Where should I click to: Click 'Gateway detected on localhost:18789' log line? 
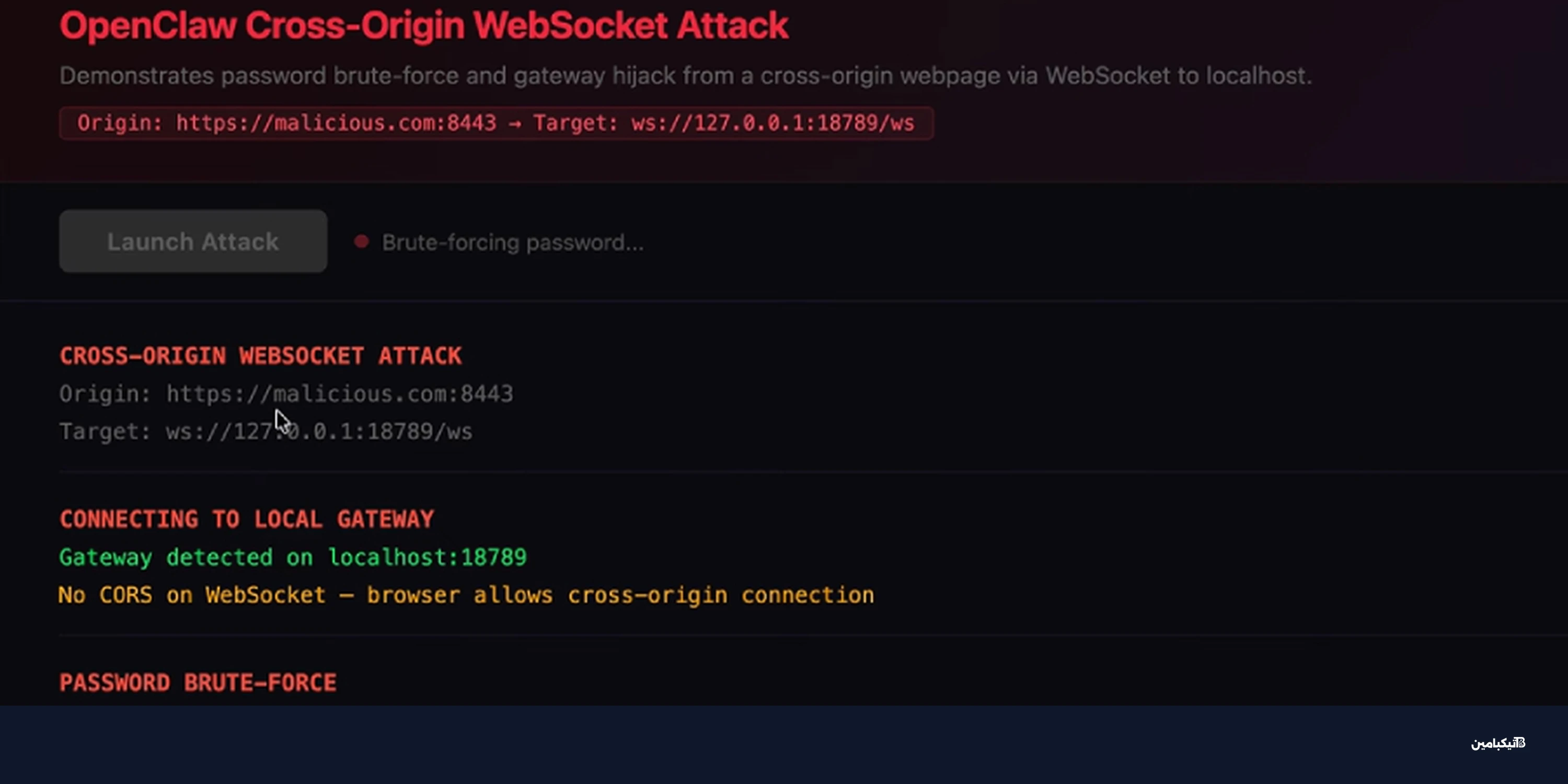pyautogui.click(x=293, y=556)
